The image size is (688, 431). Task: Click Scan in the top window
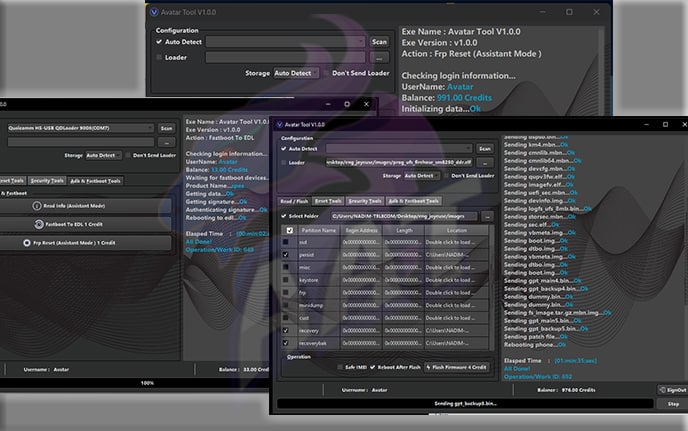379,42
